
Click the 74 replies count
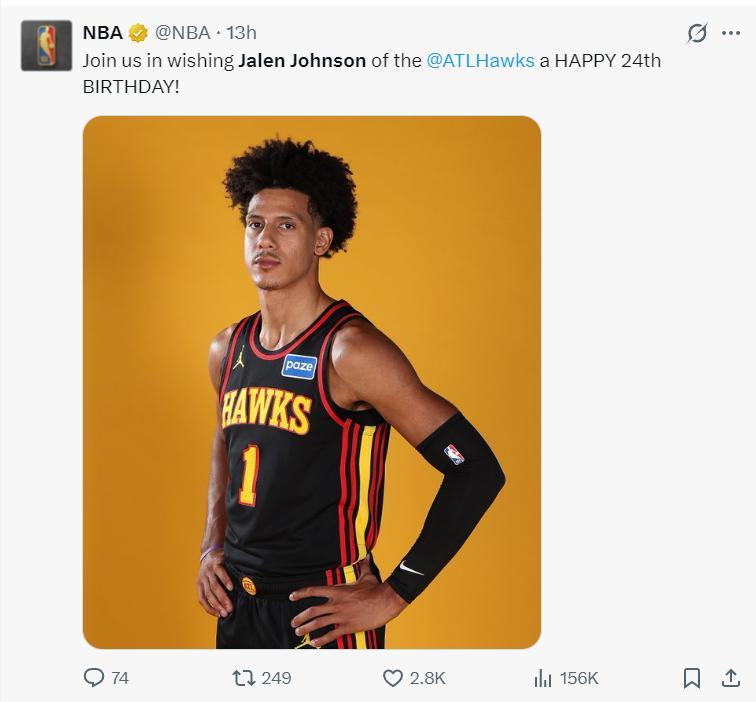[120, 678]
